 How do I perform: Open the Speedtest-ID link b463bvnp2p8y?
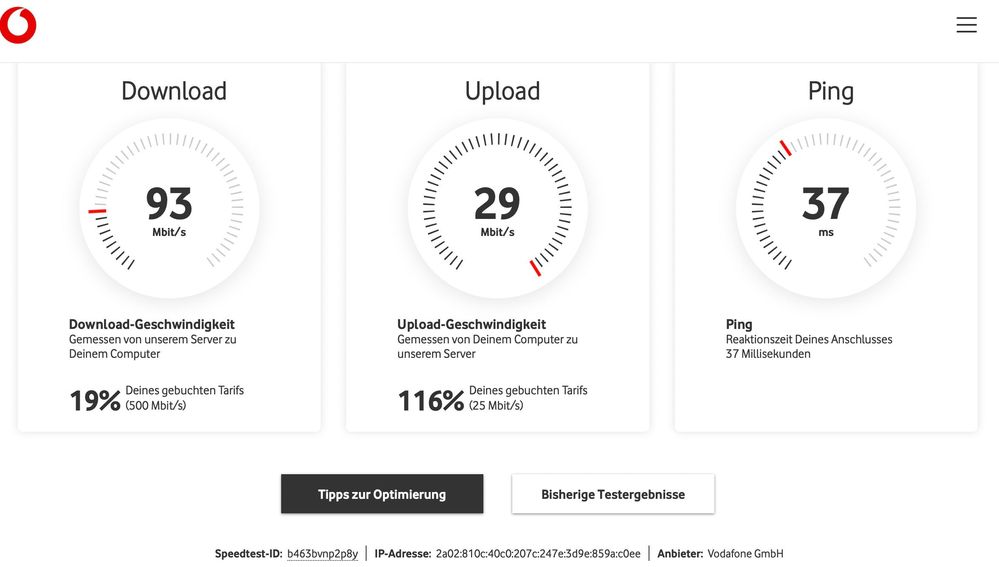pyautogui.click(x=322, y=554)
